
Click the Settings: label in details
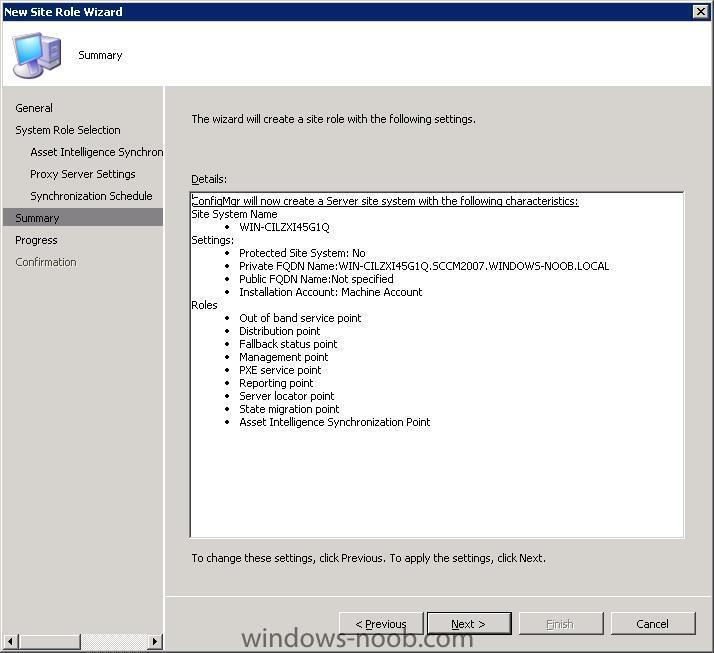(212, 240)
